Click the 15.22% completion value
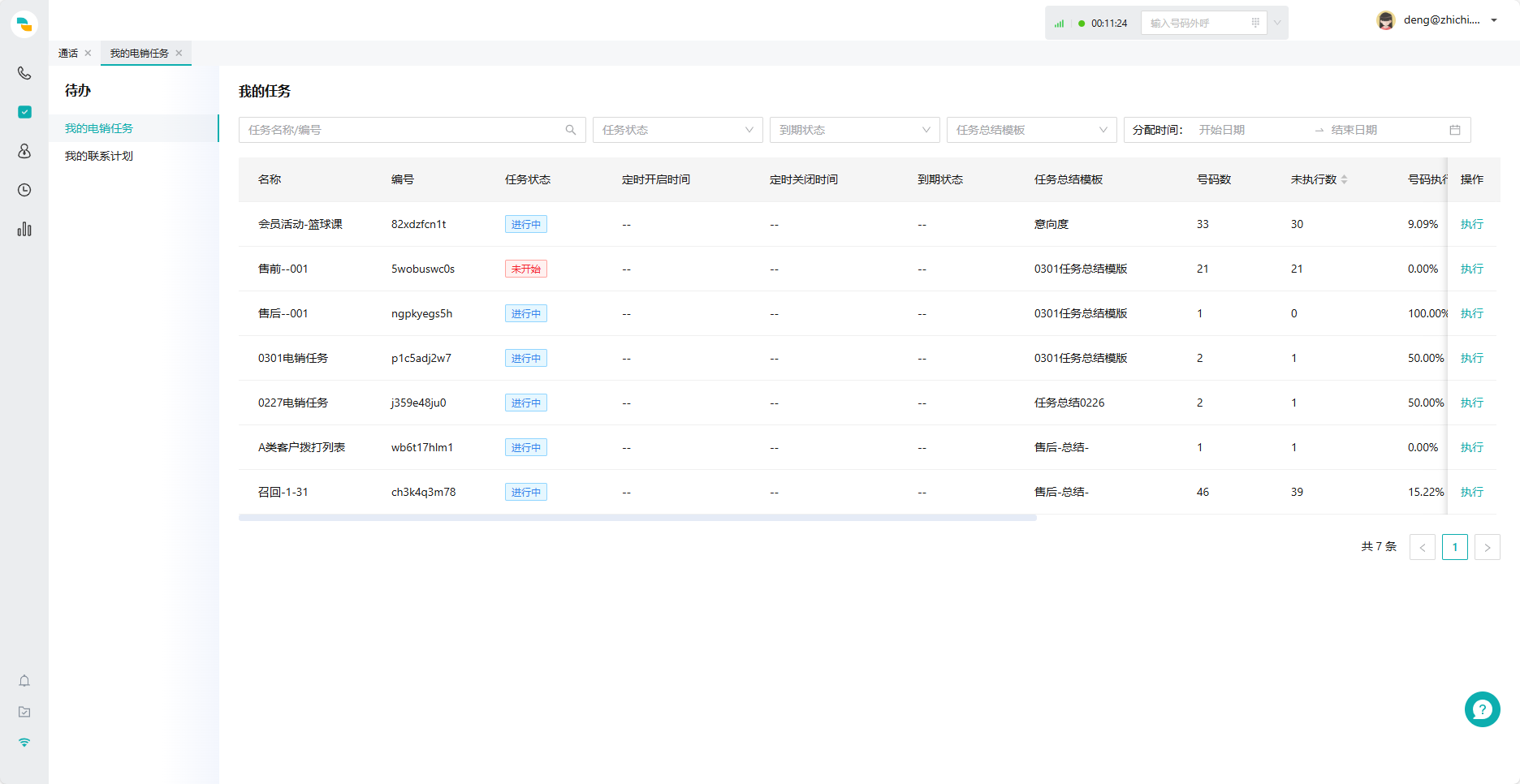This screenshot has width=1520, height=784. pos(1426,492)
